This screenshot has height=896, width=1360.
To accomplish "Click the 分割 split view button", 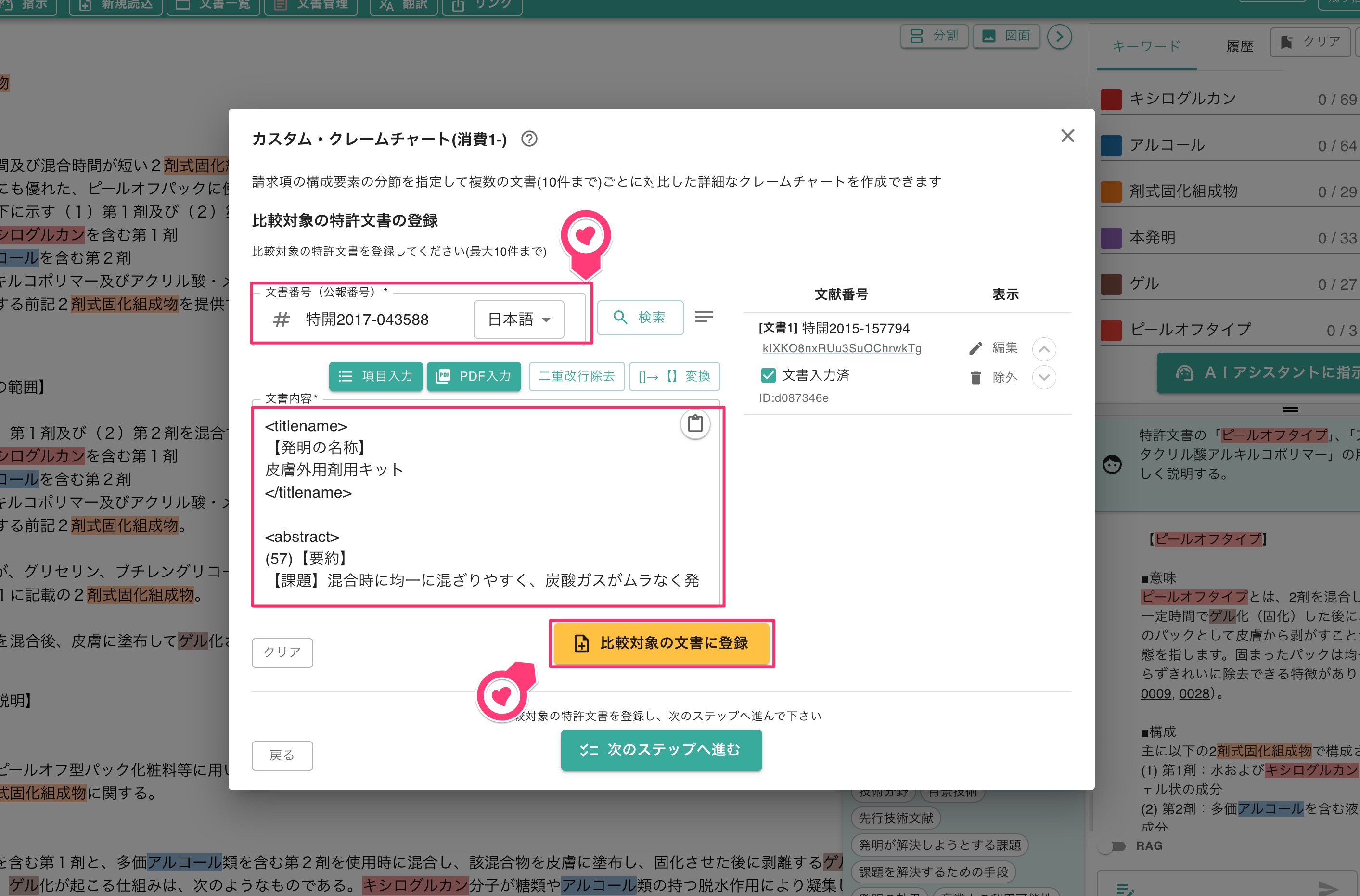I will (x=934, y=36).
